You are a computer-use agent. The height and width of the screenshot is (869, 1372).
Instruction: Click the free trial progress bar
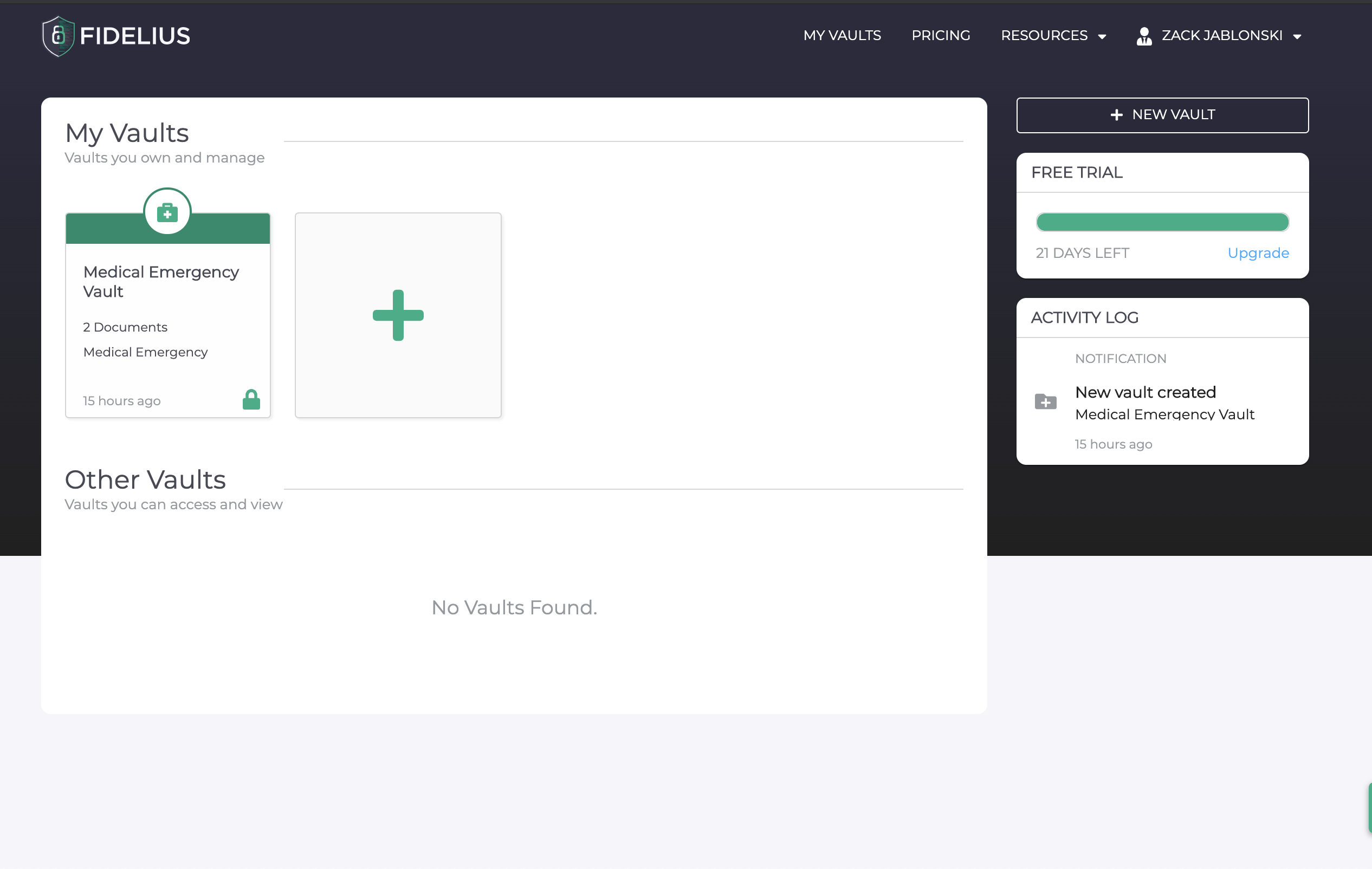1162,222
